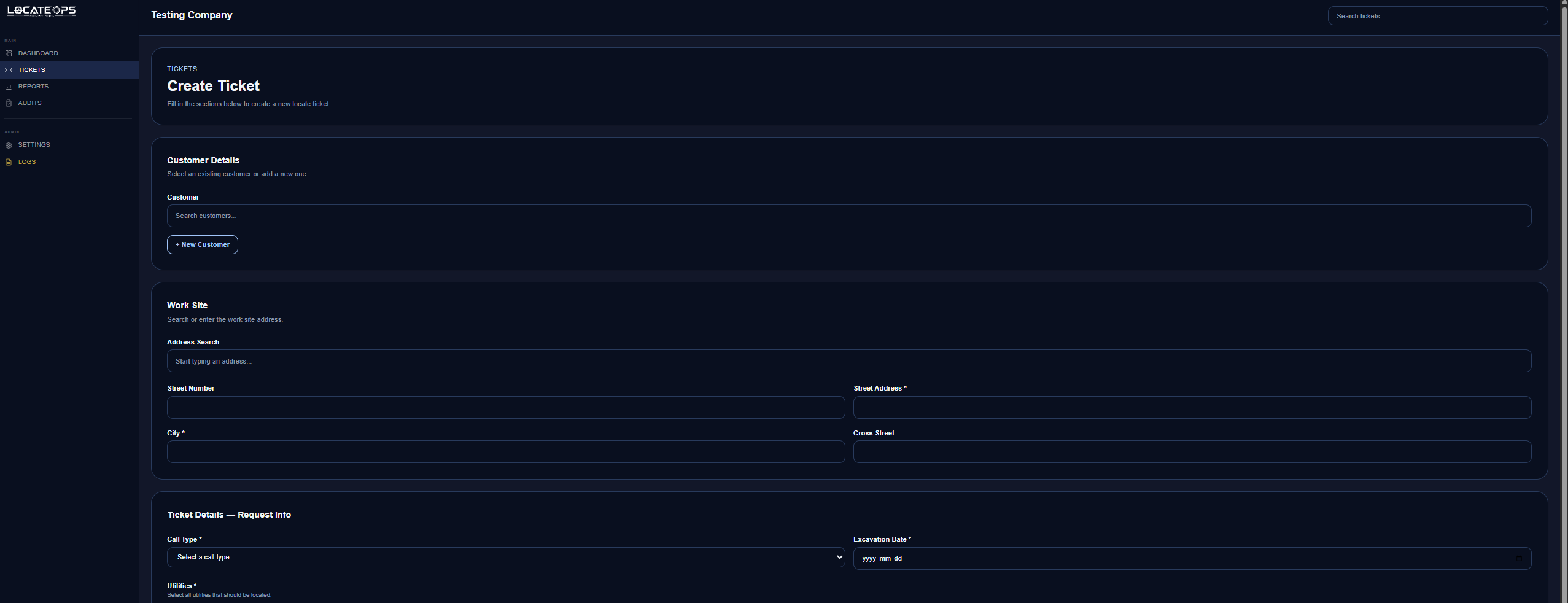This screenshot has height=603, width=1568.
Task: Click the Street Address input
Action: tap(1192, 408)
